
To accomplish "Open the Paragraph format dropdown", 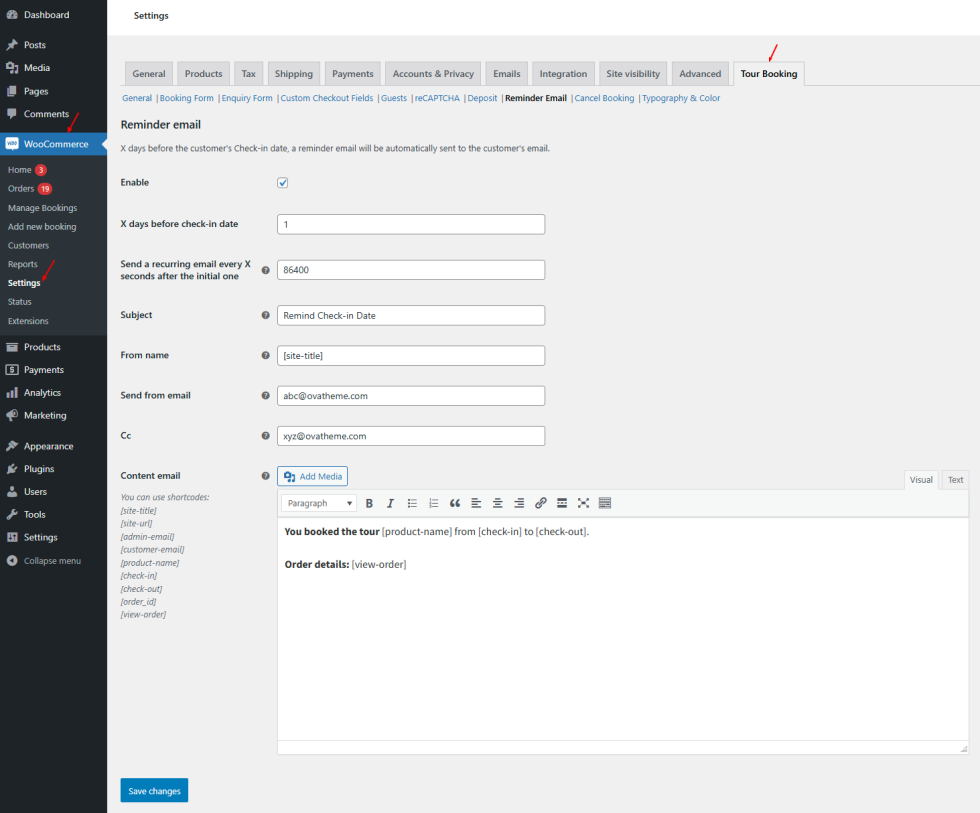I will 318,503.
